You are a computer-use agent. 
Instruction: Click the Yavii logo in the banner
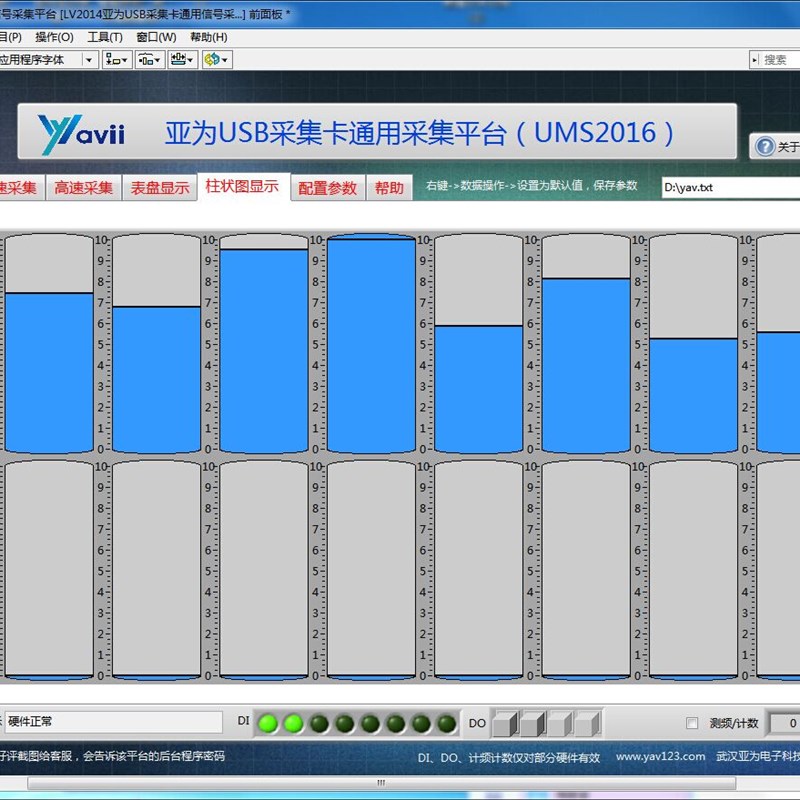coord(81,134)
